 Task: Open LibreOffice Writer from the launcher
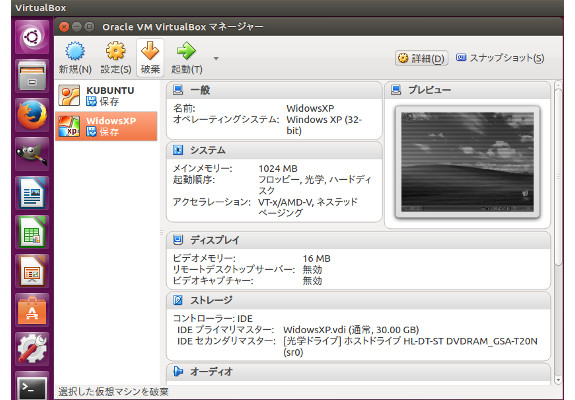pyautogui.click(x=32, y=193)
